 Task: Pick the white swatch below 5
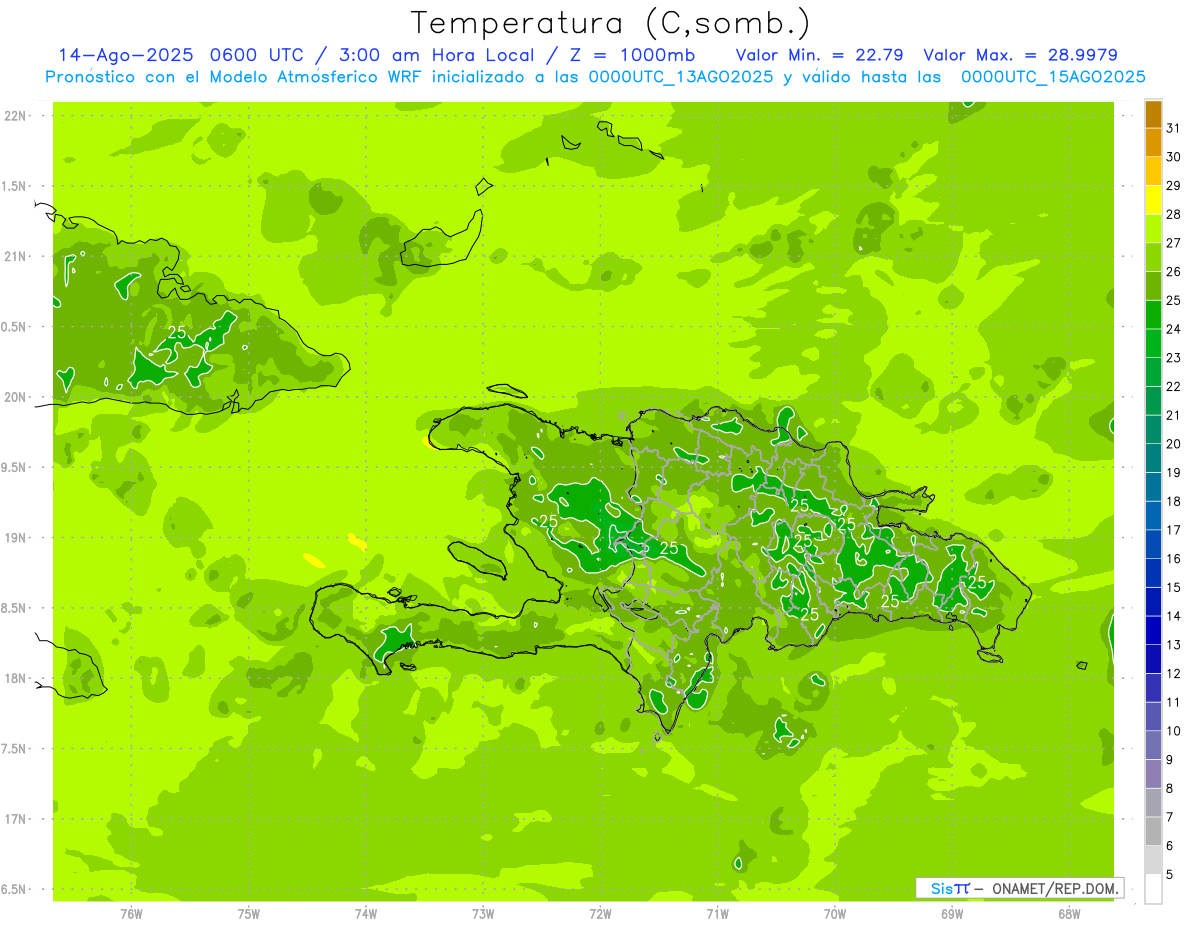coord(1153,889)
